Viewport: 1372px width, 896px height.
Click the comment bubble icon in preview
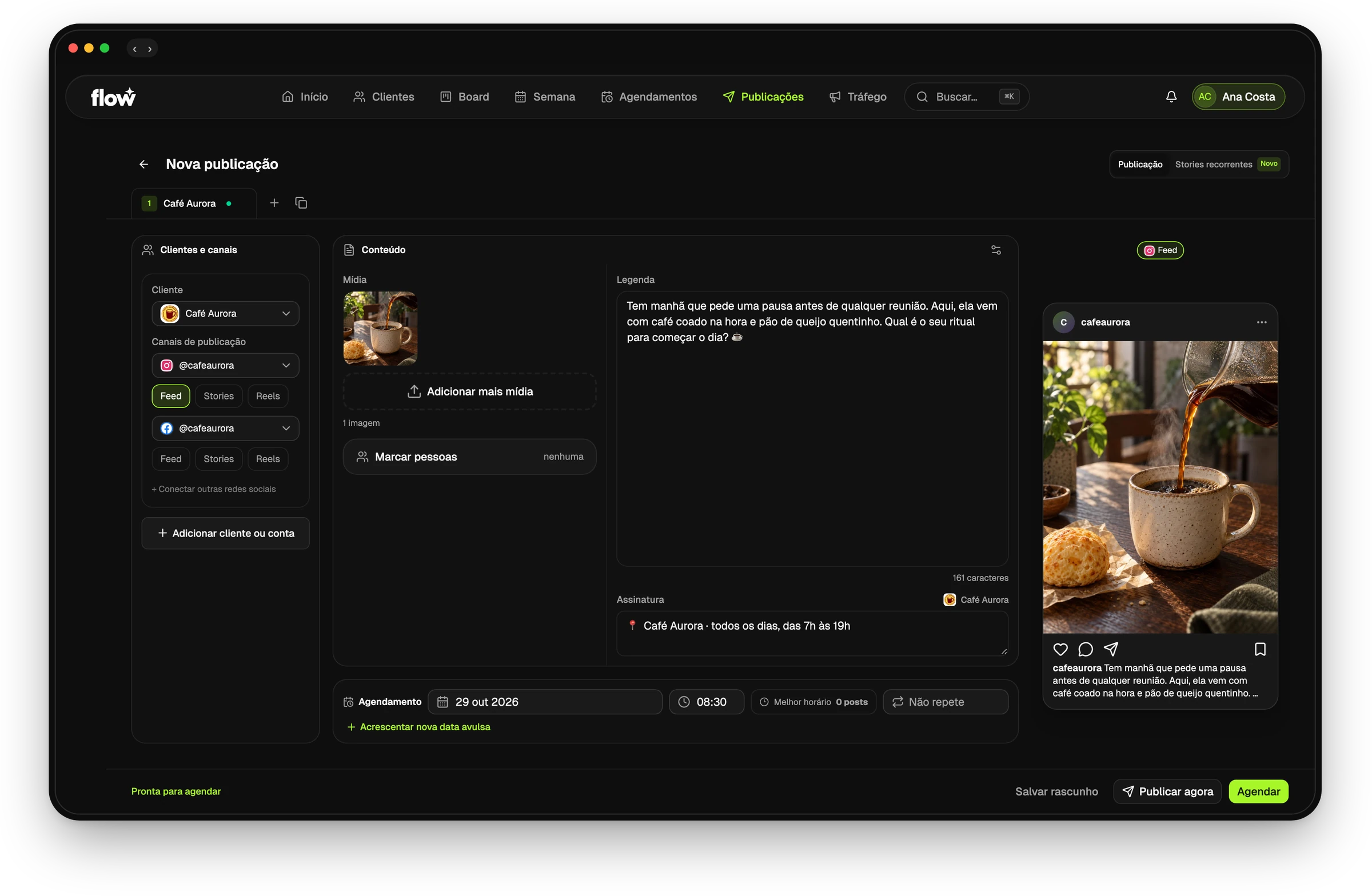tap(1086, 649)
